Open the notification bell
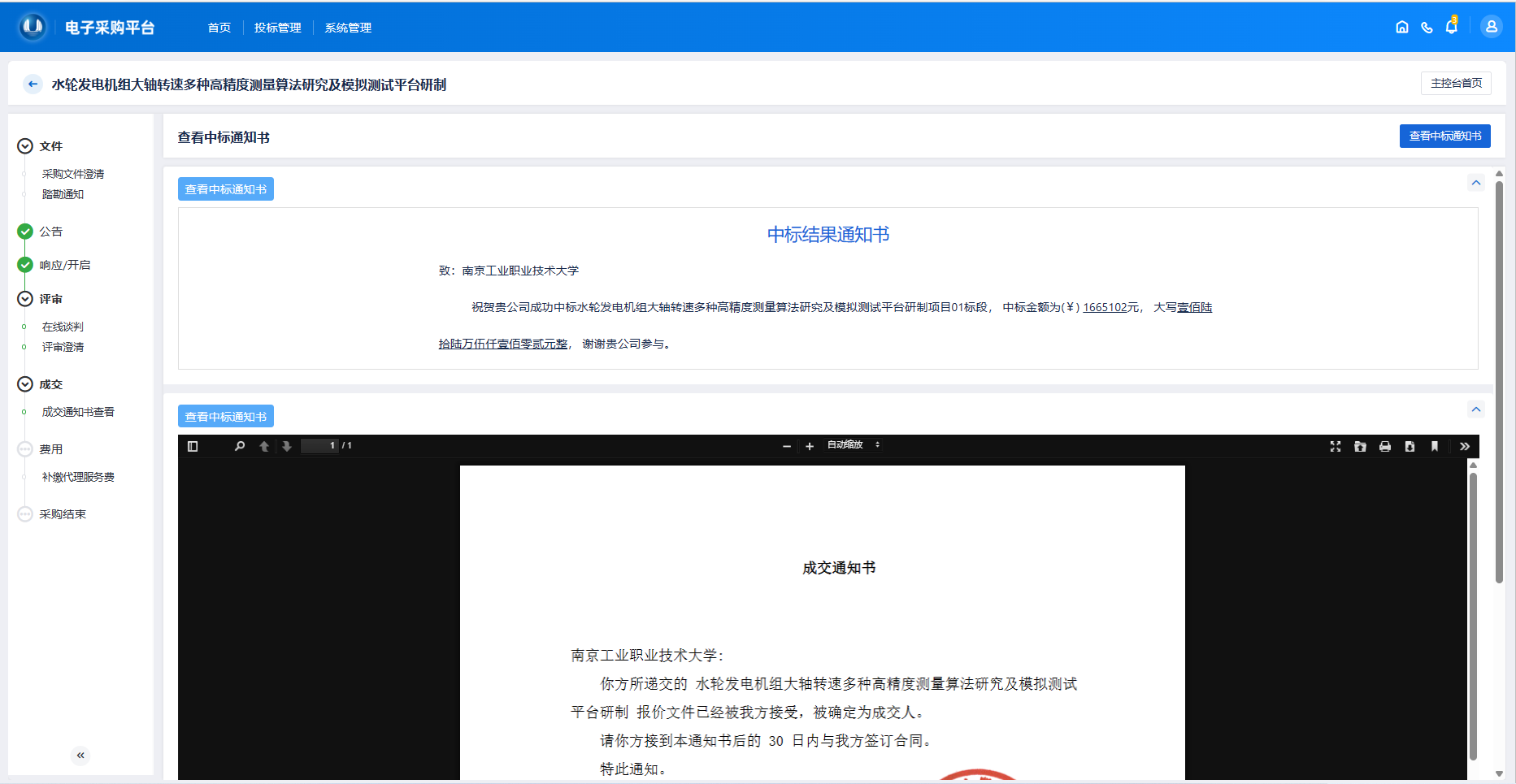 1451,26
